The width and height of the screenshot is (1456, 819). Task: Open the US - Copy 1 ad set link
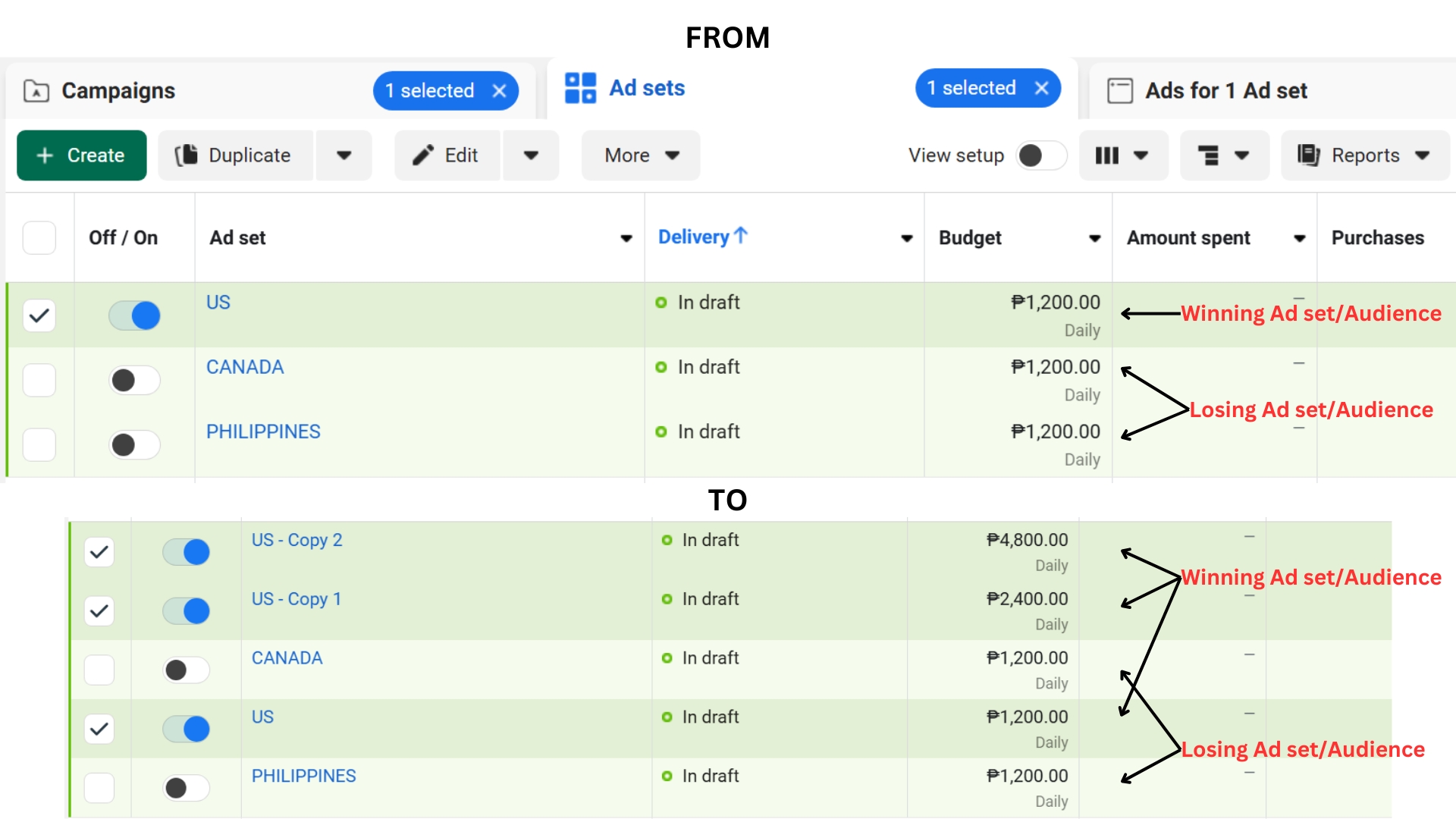click(296, 599)
